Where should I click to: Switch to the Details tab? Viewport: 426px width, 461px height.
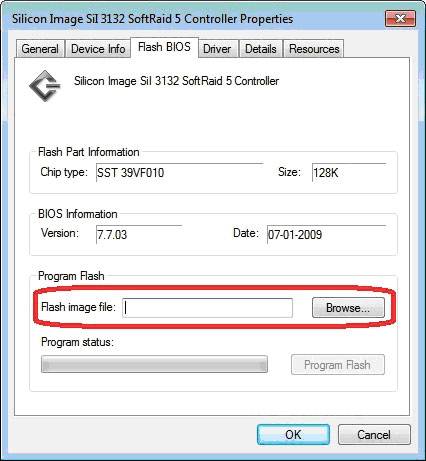tap(261, 49)
